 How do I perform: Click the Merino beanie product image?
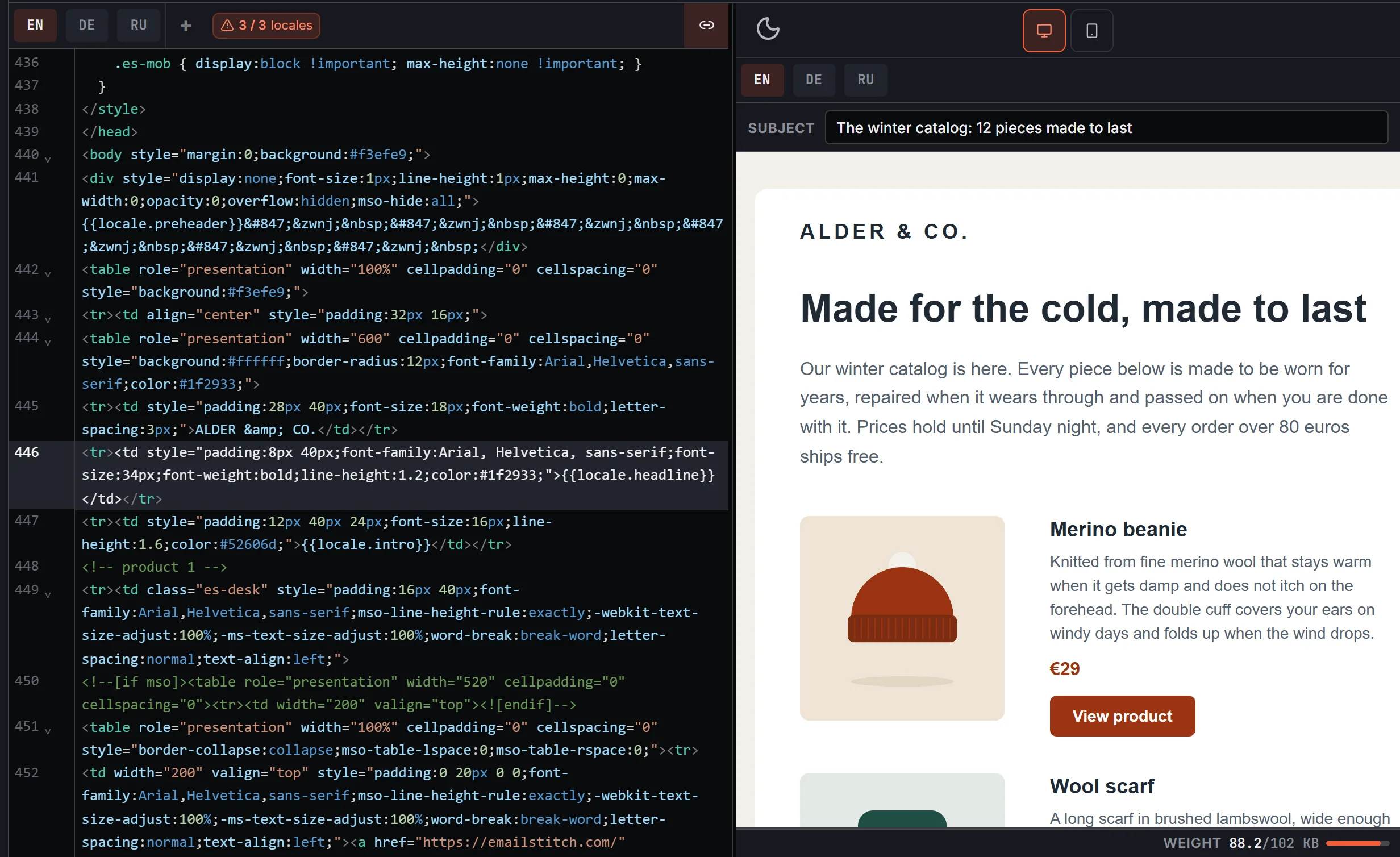902,618
